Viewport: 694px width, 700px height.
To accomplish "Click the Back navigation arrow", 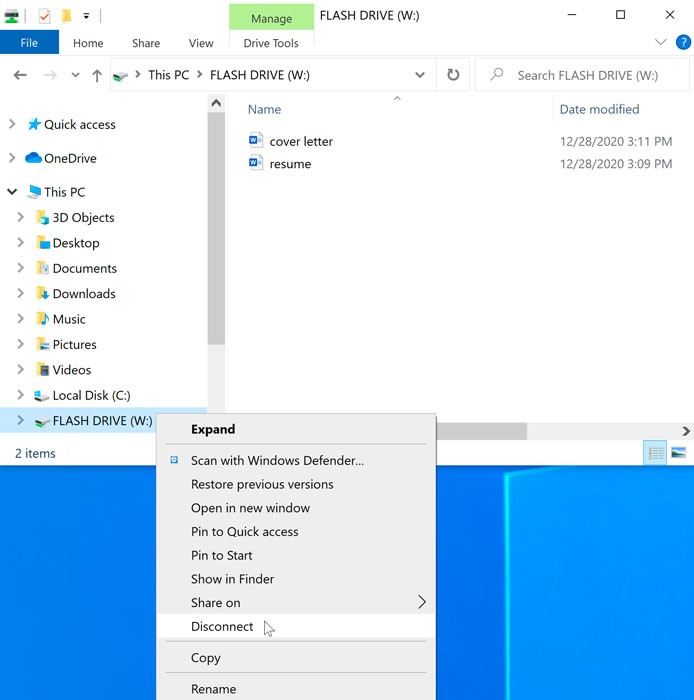I will [20, 75].
